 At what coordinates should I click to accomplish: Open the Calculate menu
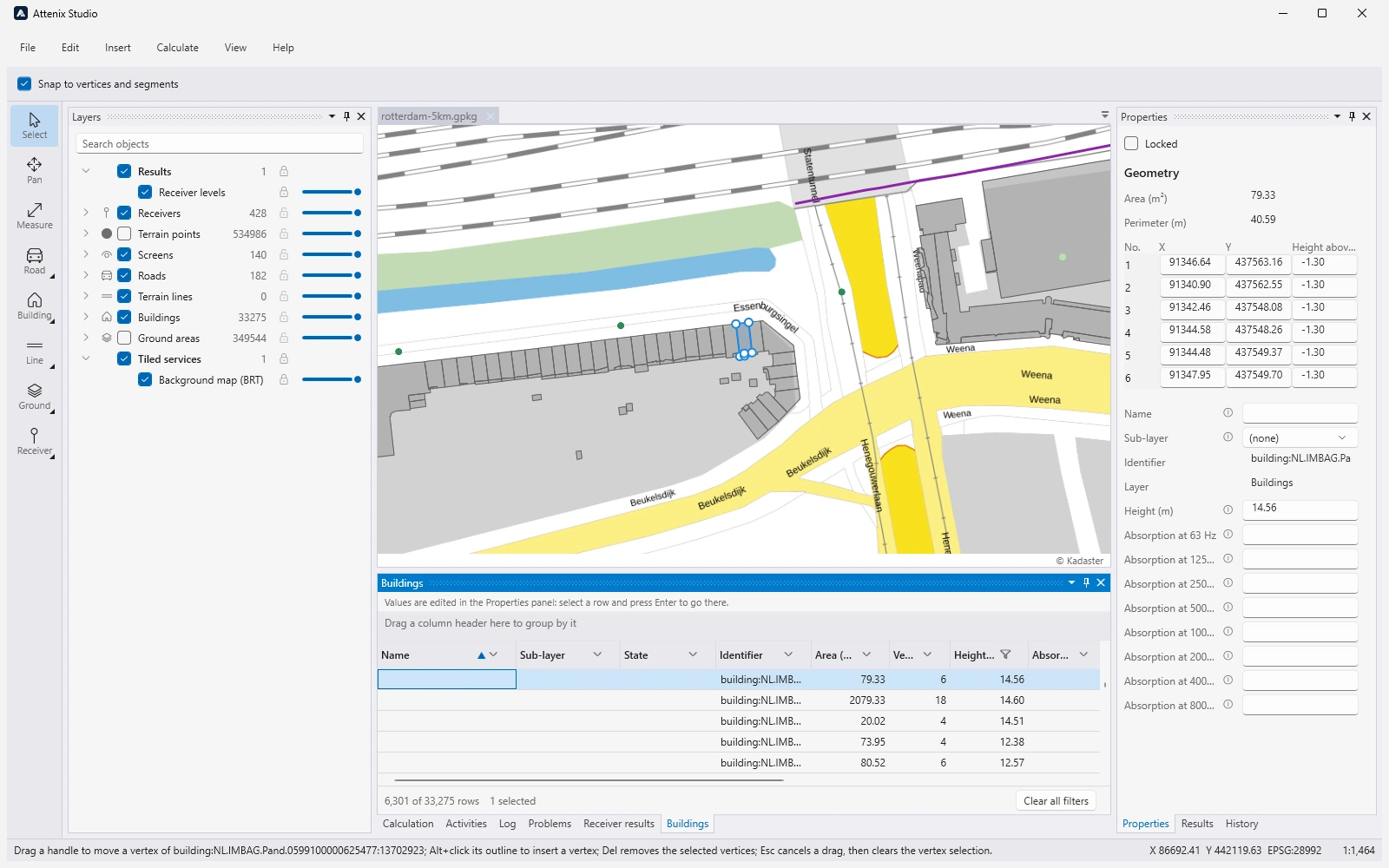click(177, 48)
